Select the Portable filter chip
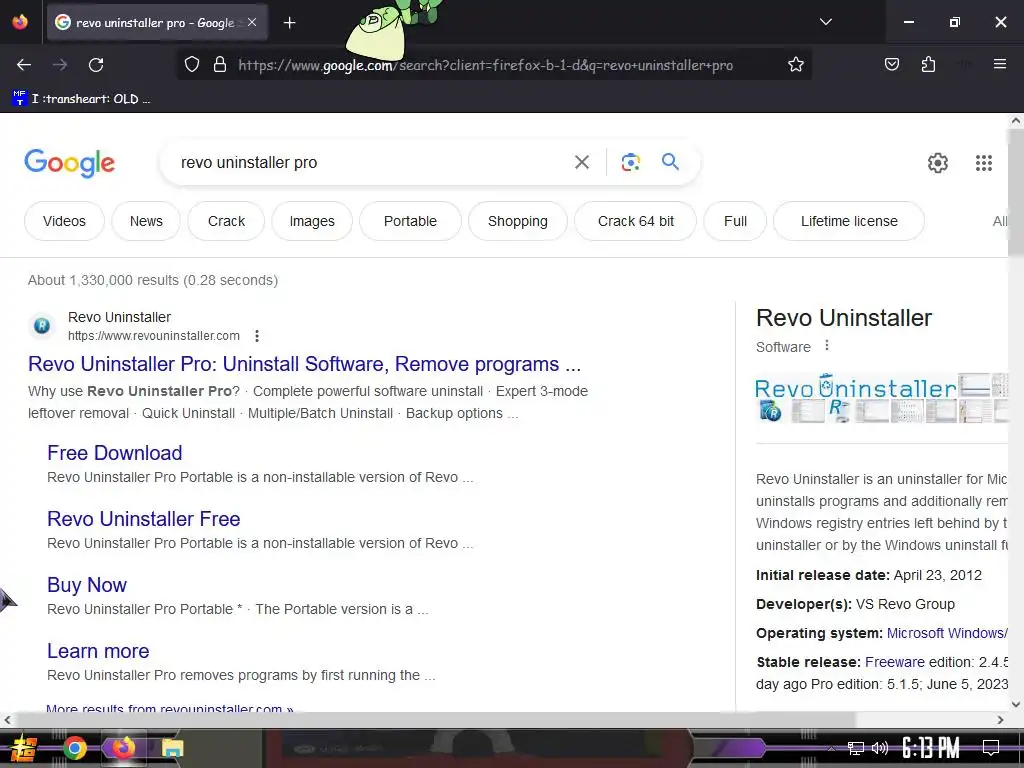 (x=410, y=221)
